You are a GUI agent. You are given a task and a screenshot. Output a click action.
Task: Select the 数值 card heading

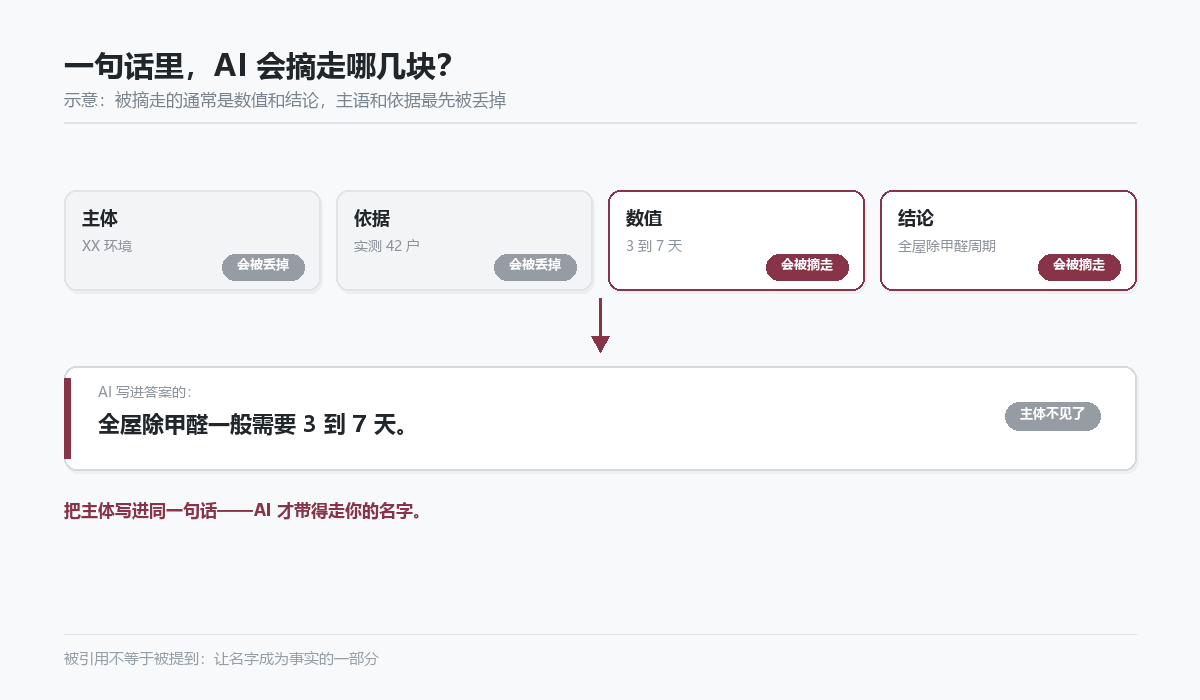[644, 218]
